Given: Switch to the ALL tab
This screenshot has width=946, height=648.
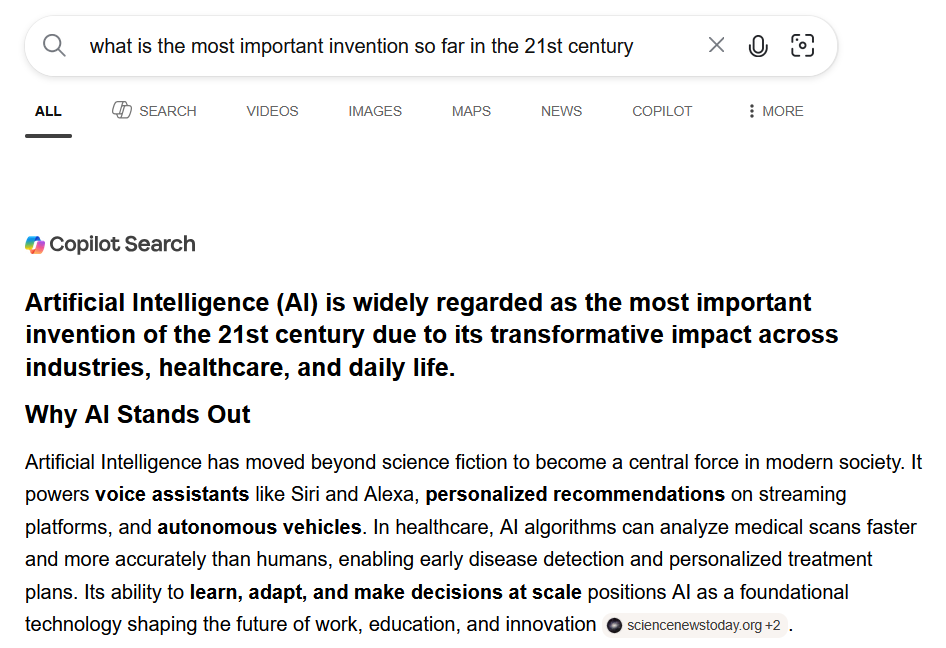Looking at the screenshot, I should click(x=48, y=112).
